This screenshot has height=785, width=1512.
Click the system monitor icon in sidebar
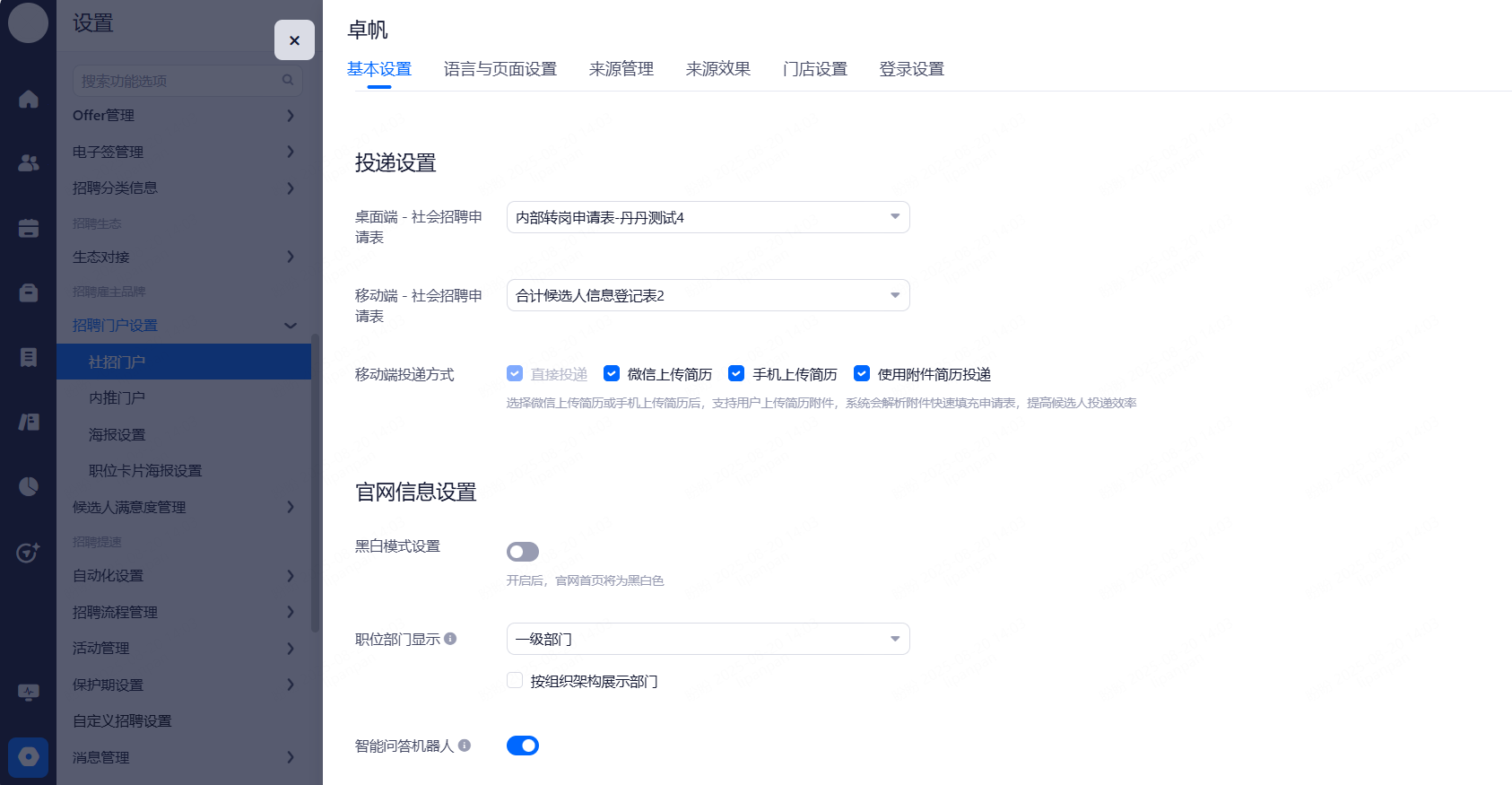28,692
